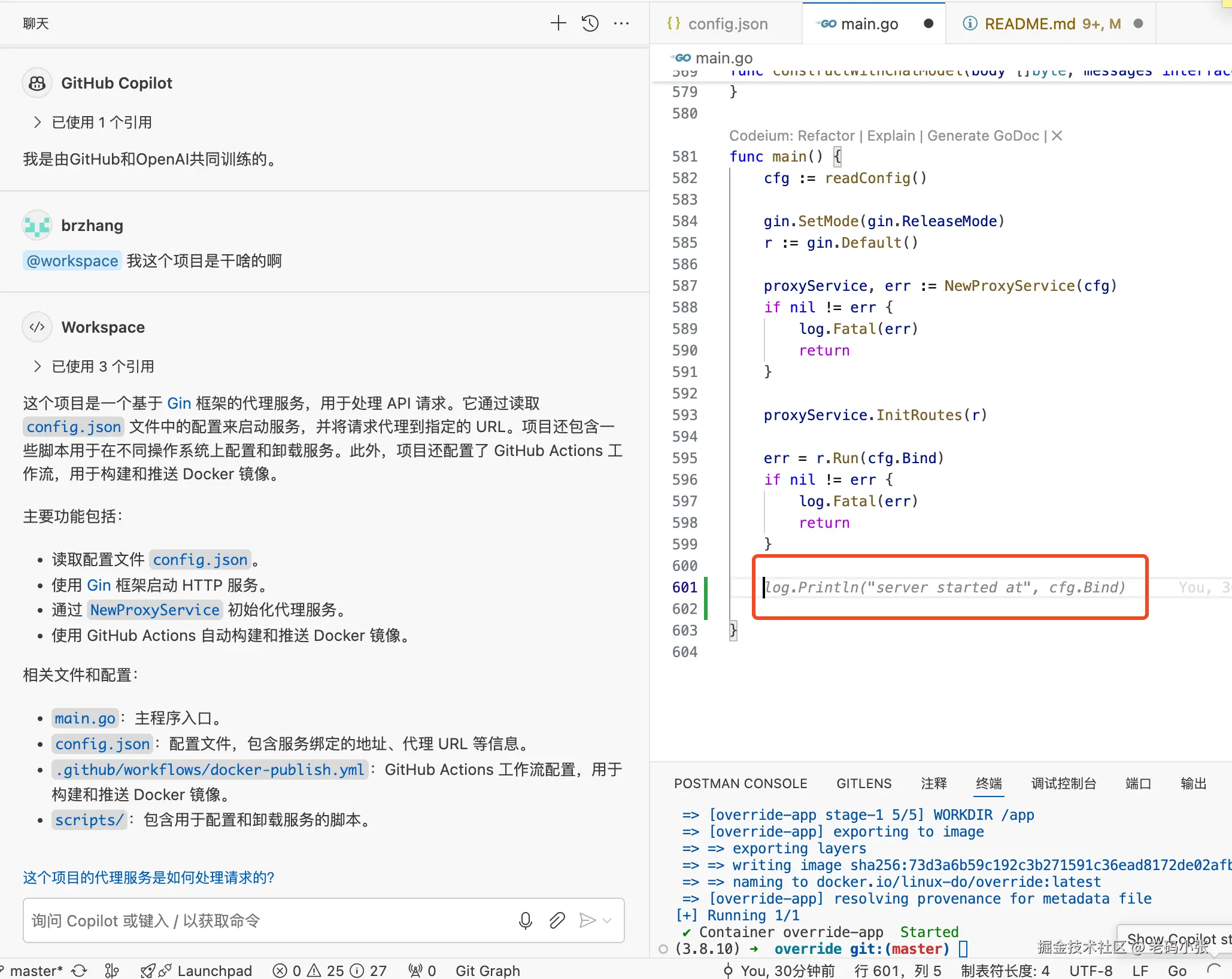Dismiss the Codeium code lens X icon
The image size is (1232, 979).
(x=1057, y=136)
